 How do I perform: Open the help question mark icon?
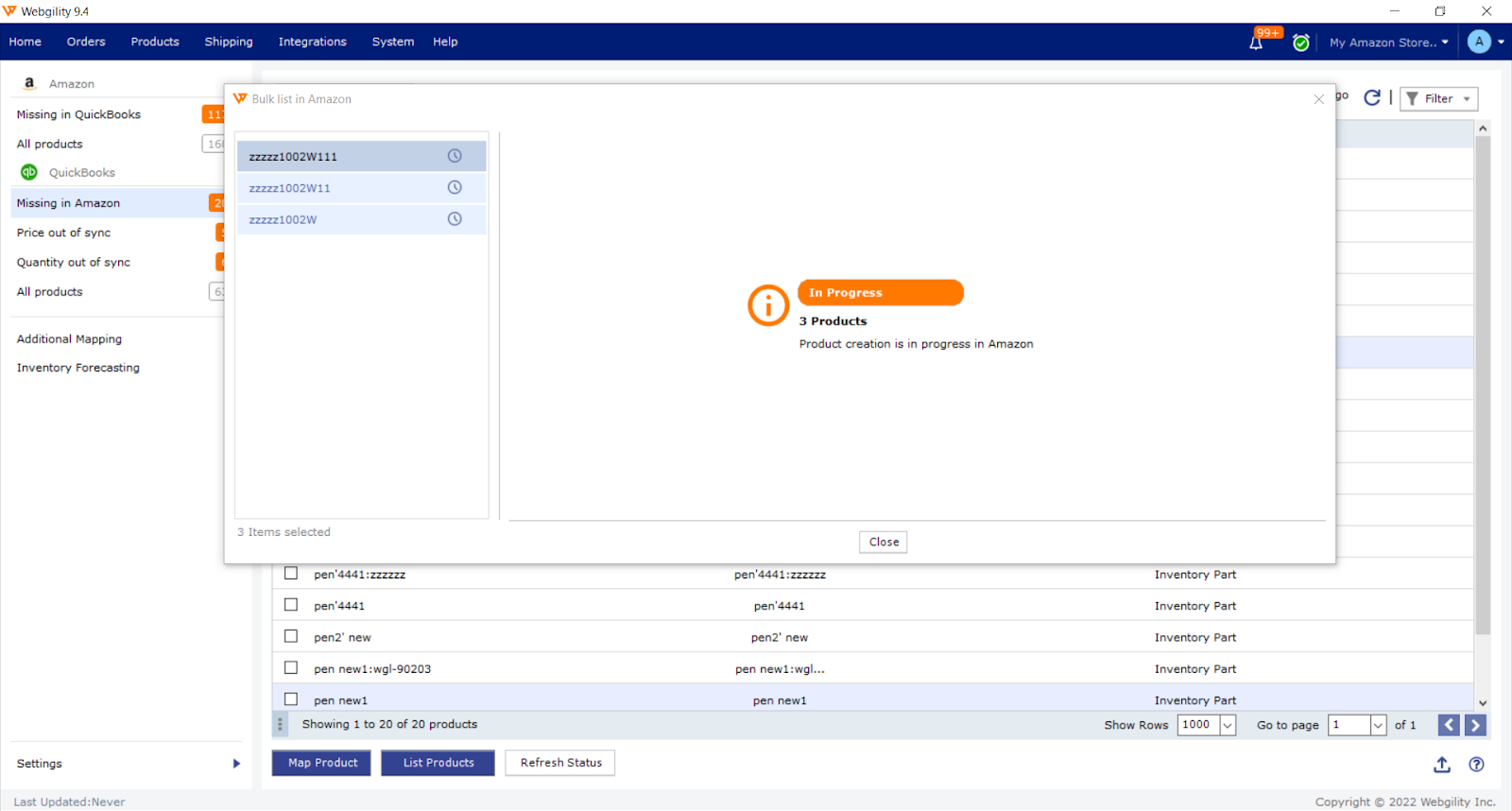1476,764
